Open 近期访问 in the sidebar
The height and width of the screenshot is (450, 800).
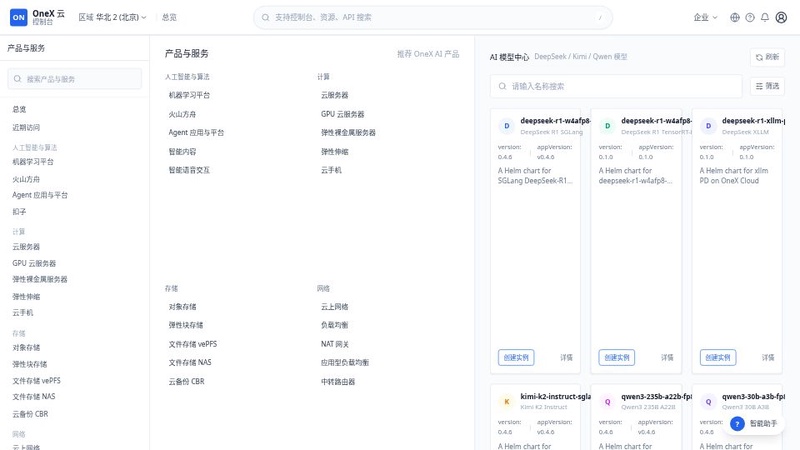click(26, 128)
